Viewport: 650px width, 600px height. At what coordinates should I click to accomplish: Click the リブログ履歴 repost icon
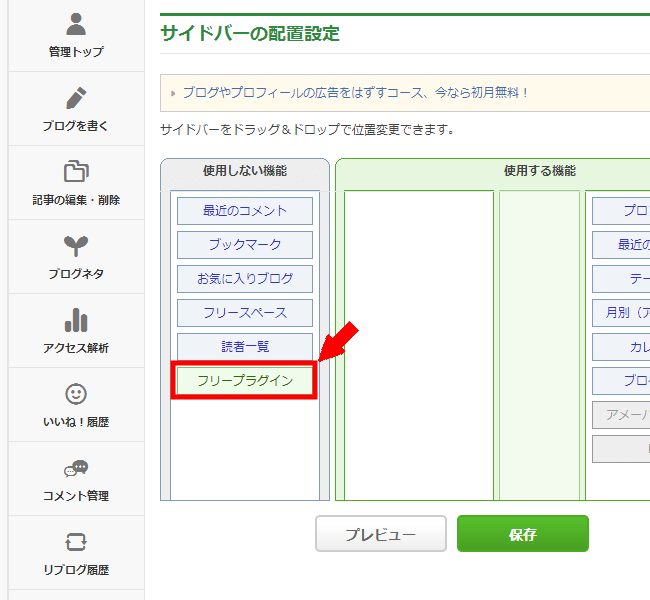[x=76, y=542]
